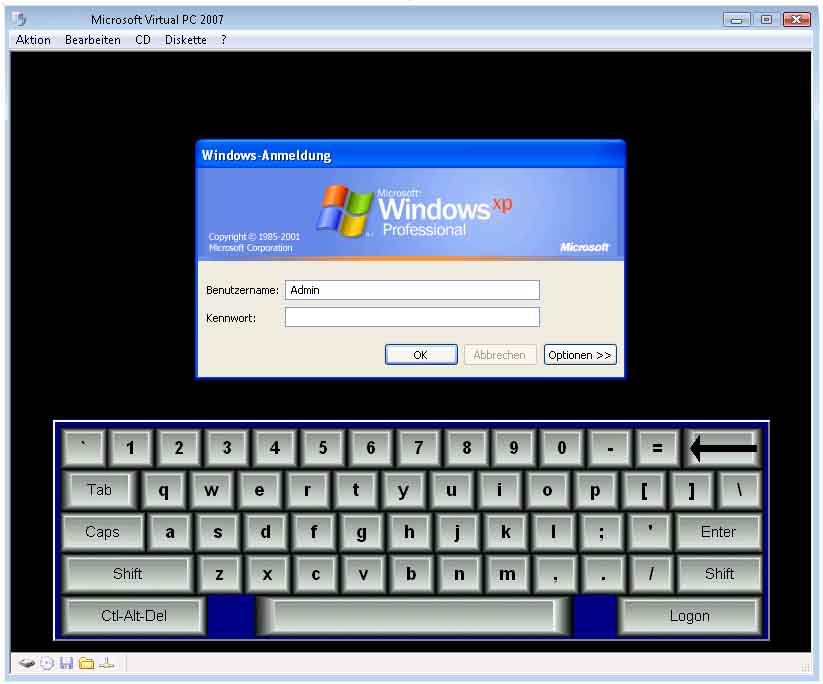Toggle the Shift key next to z
This screenshot has height=684, width=823.
(x=127, y=574)
